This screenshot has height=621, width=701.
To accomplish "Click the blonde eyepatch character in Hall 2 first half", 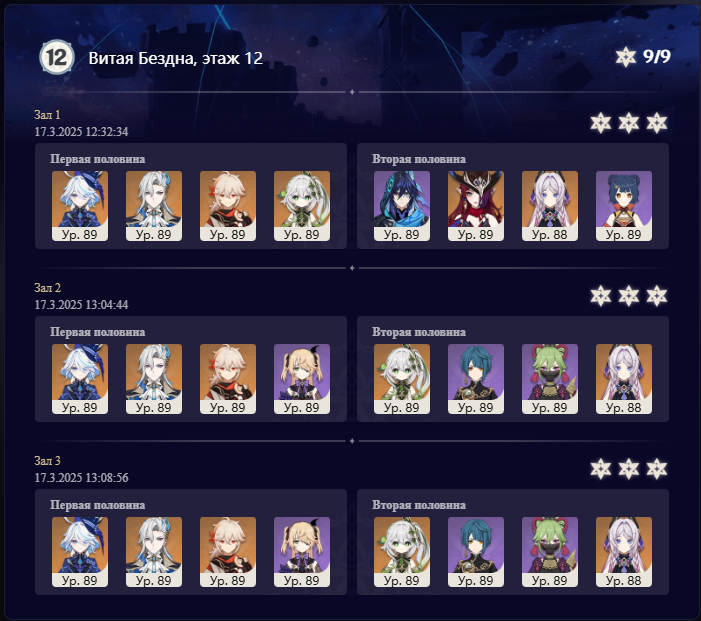I will click(302, 379).
